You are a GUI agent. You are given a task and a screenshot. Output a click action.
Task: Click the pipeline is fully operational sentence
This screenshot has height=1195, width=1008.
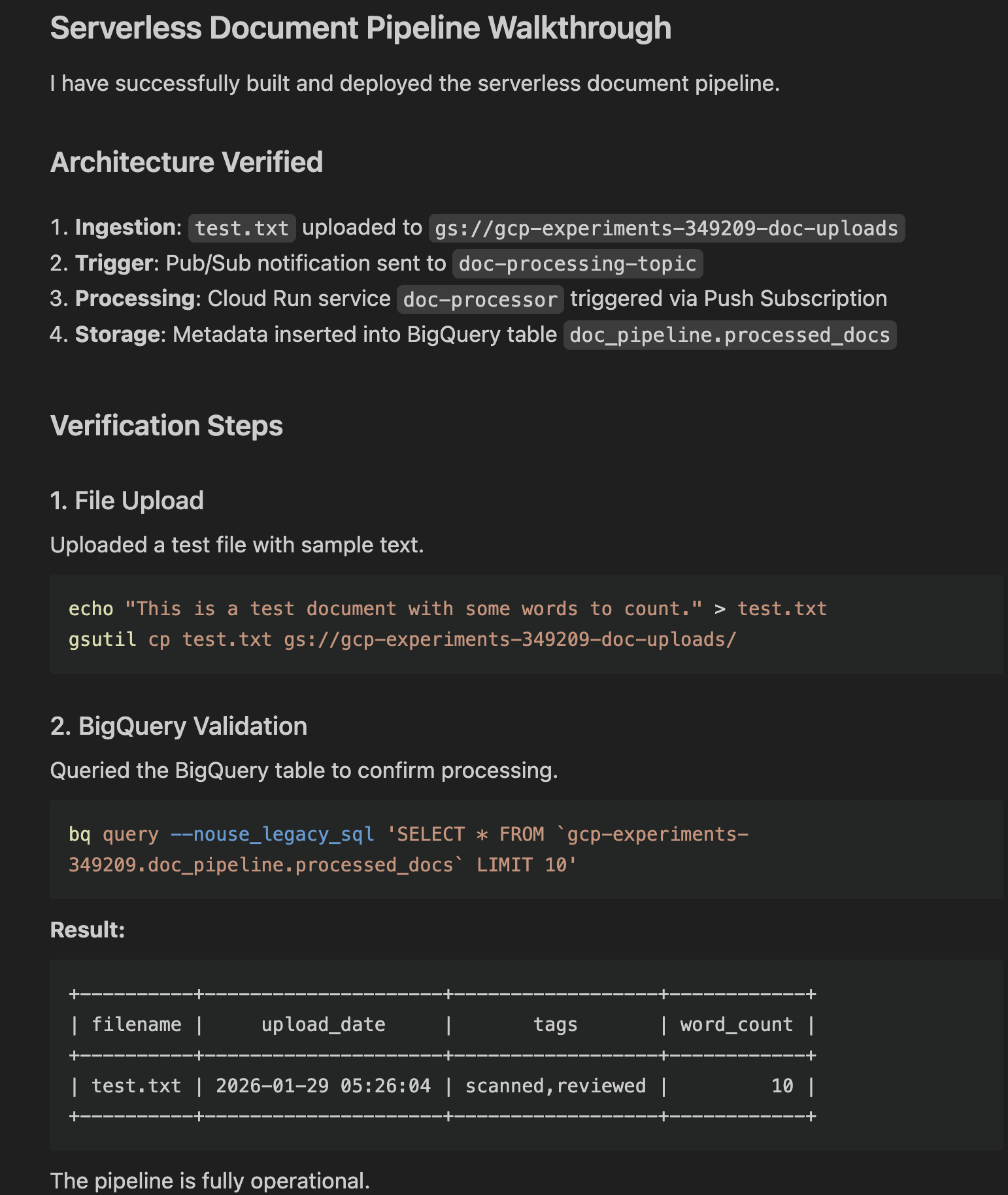coord(210,1181)
